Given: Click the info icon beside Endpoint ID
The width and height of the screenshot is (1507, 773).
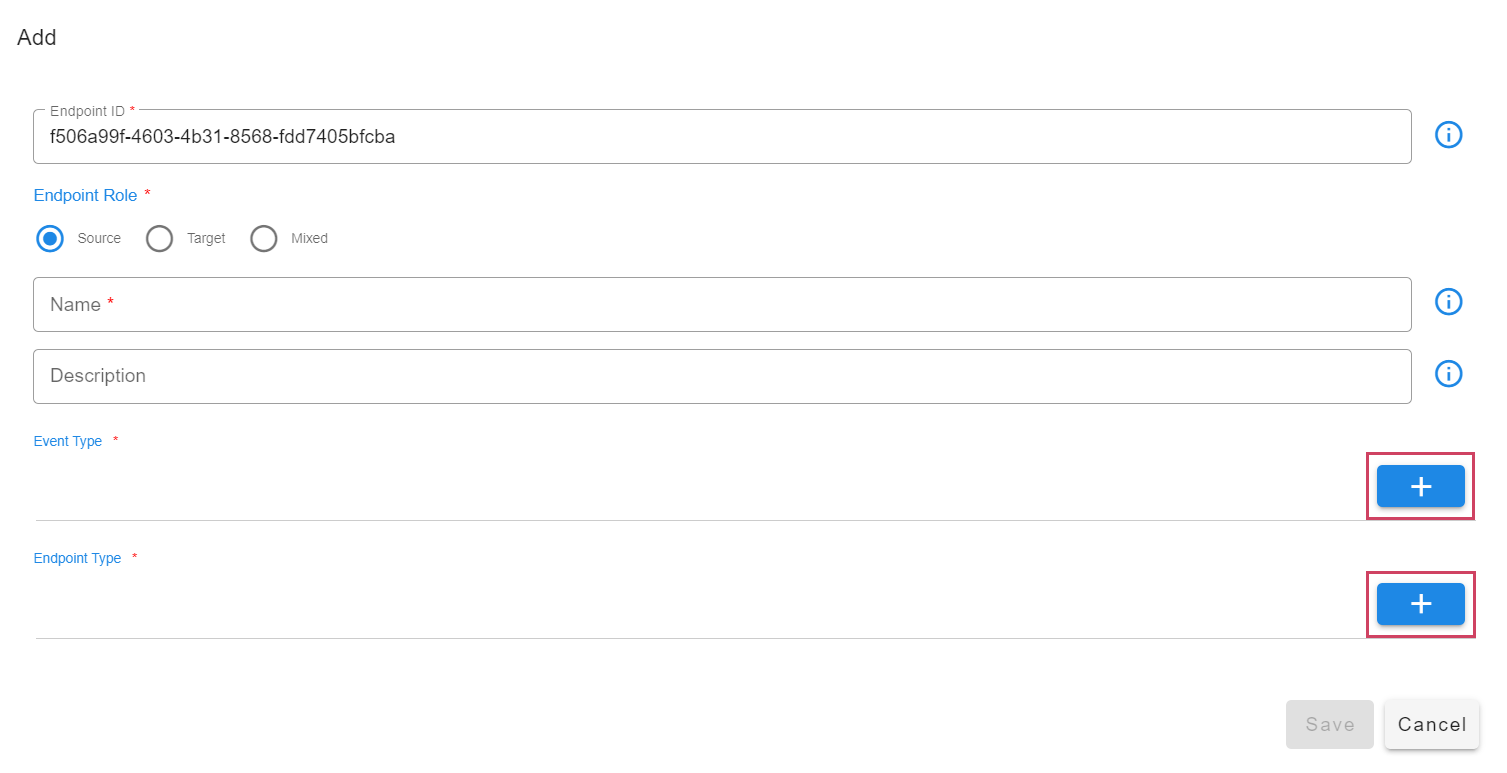Looking at the screenshot, I should coord(1448,135).
